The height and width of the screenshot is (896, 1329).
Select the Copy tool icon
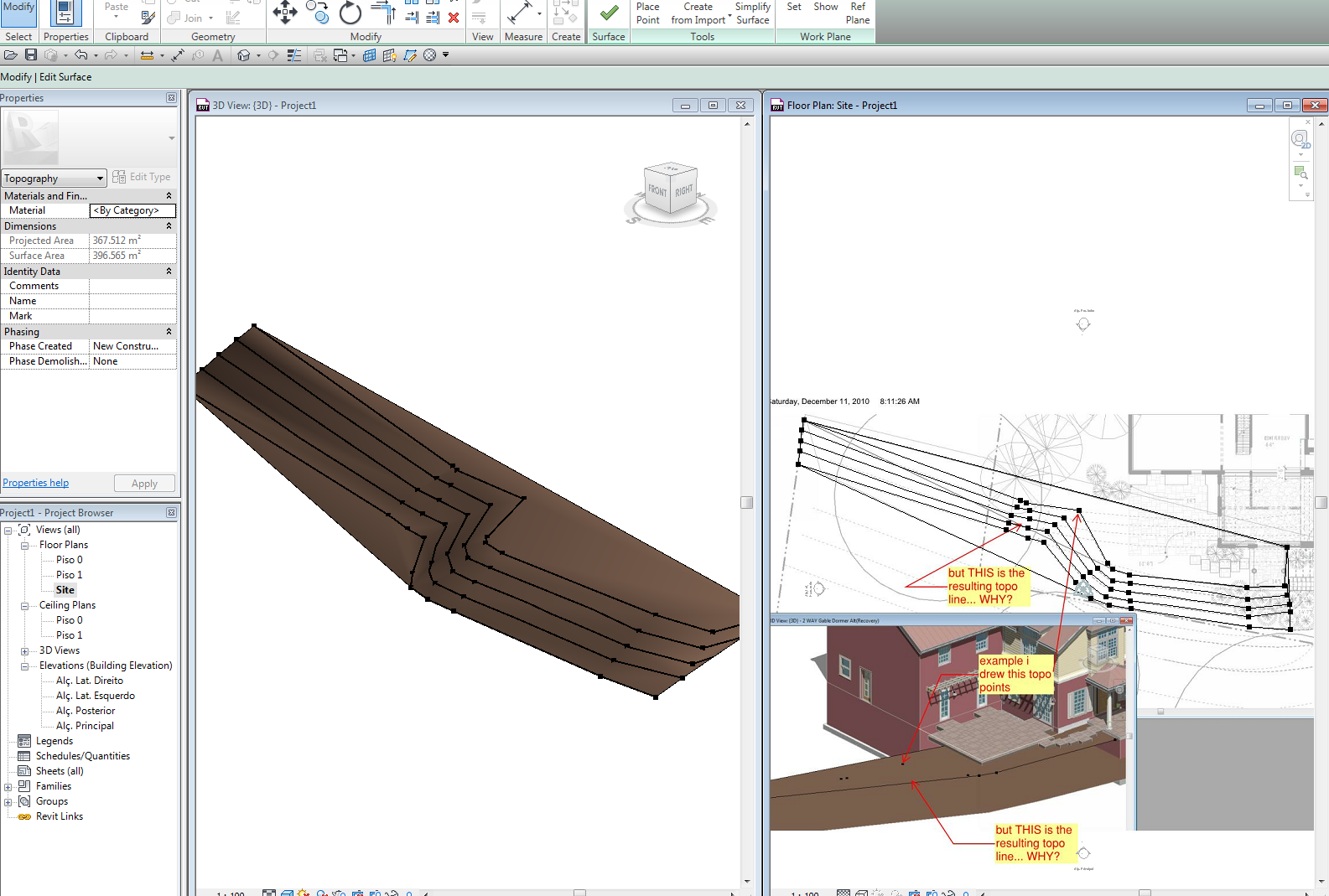317,12
